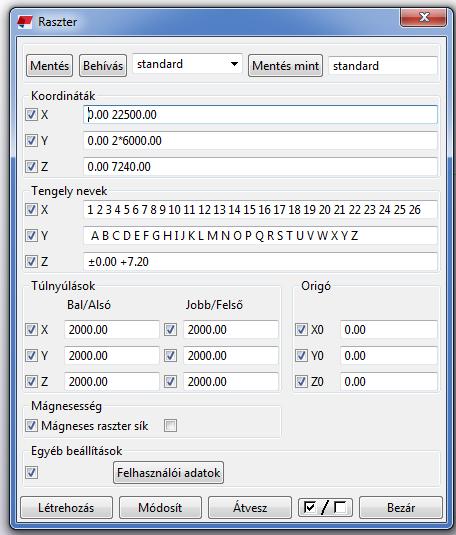Click the Átvesz button

click(250, 508)
